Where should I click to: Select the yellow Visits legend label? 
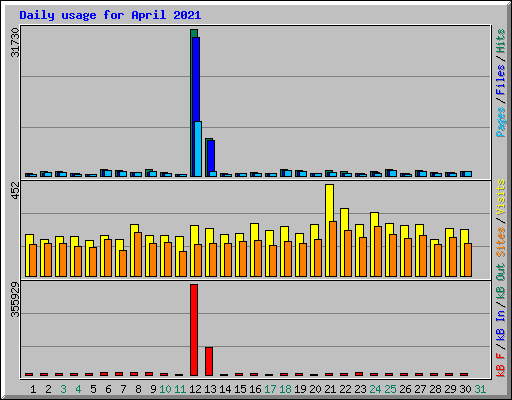pos(501,197)
